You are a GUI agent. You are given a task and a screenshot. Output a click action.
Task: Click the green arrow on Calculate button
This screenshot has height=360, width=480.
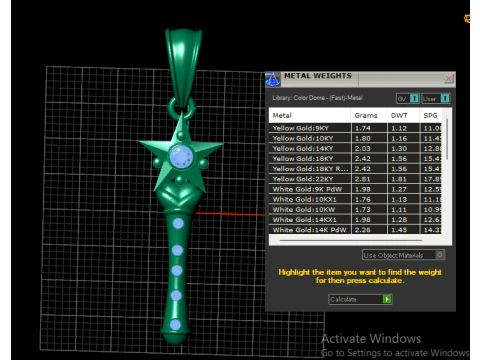click(x=387, y=299)
